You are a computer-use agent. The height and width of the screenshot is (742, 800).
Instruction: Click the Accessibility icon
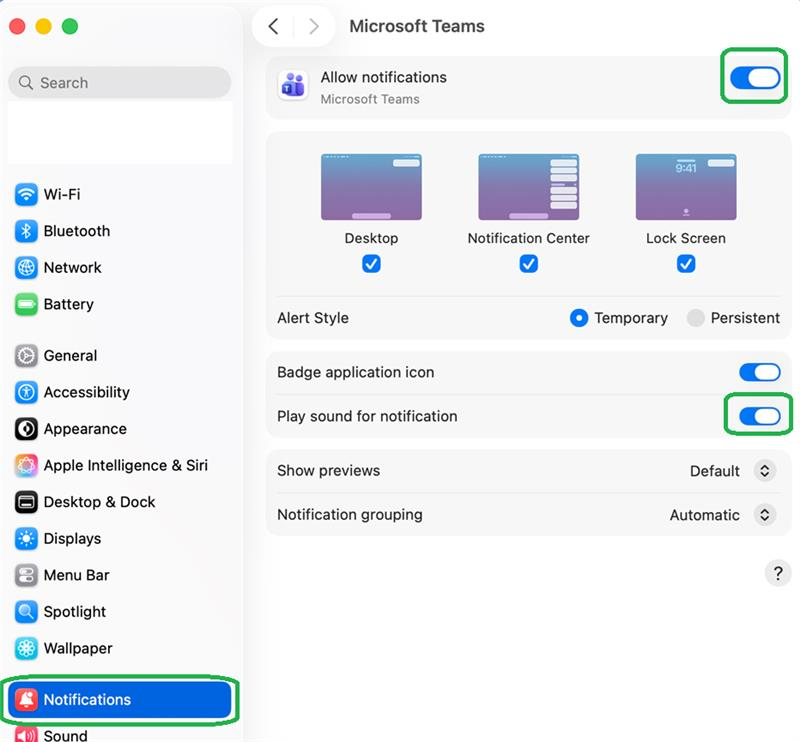26,392
